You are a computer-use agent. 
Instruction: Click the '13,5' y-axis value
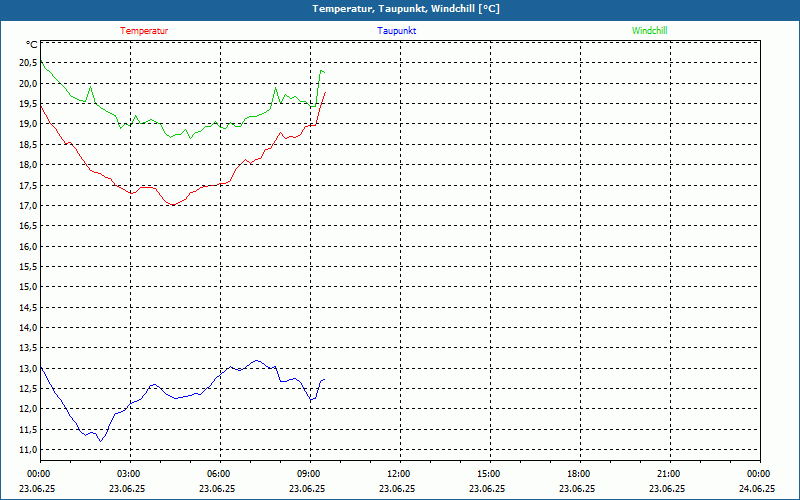click(29, 348)
